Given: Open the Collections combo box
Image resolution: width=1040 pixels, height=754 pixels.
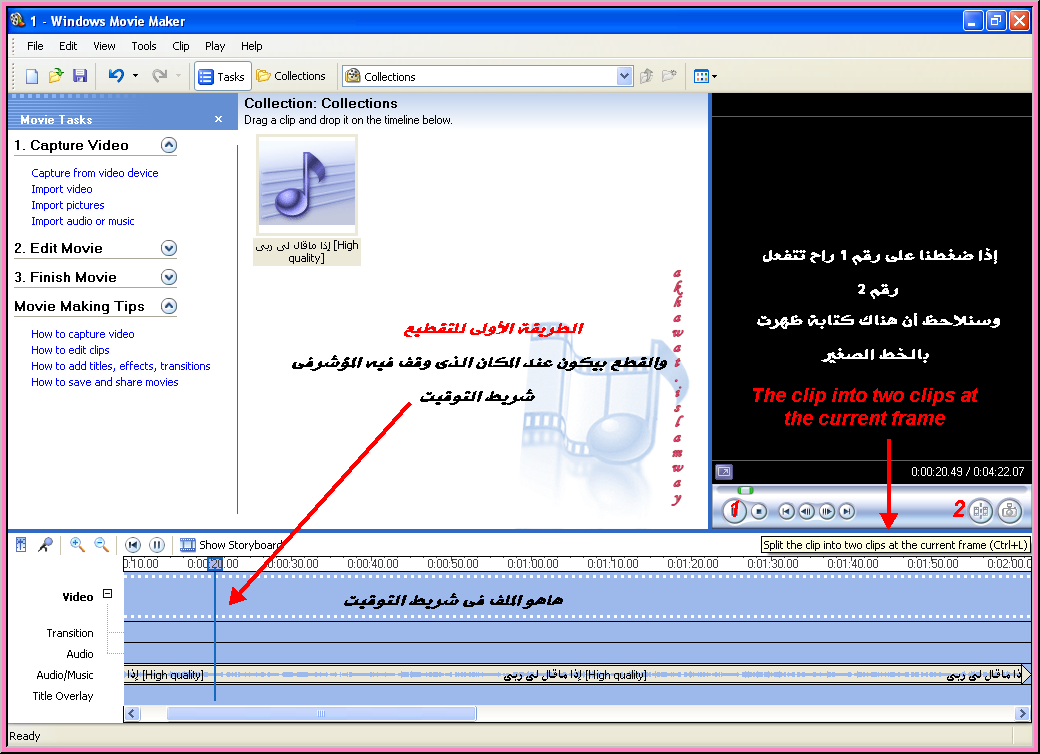Looking at the screenshot, I should pos(487,76).
